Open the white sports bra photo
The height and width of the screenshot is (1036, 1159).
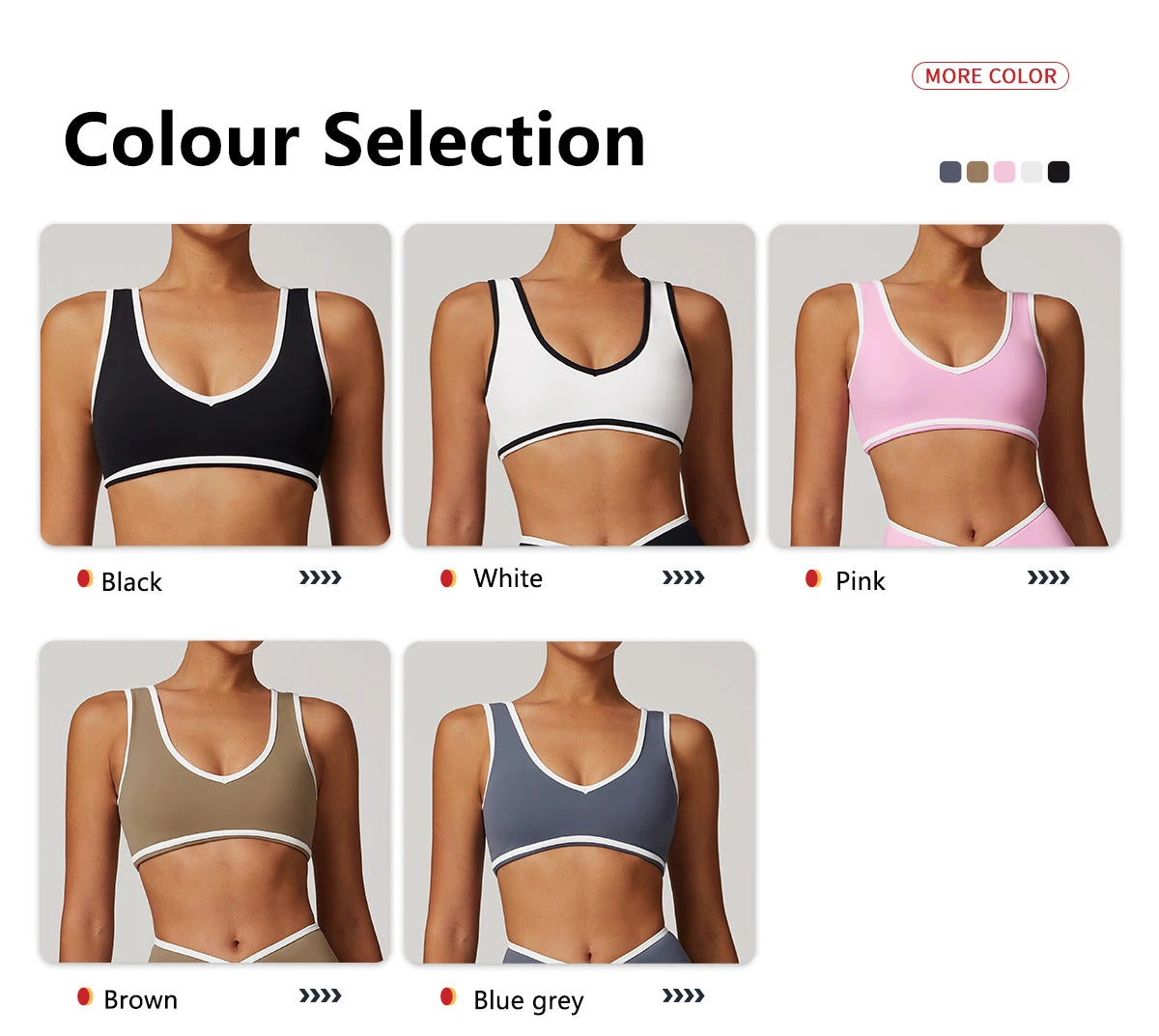pyautogui.click(x=579, y=385)
